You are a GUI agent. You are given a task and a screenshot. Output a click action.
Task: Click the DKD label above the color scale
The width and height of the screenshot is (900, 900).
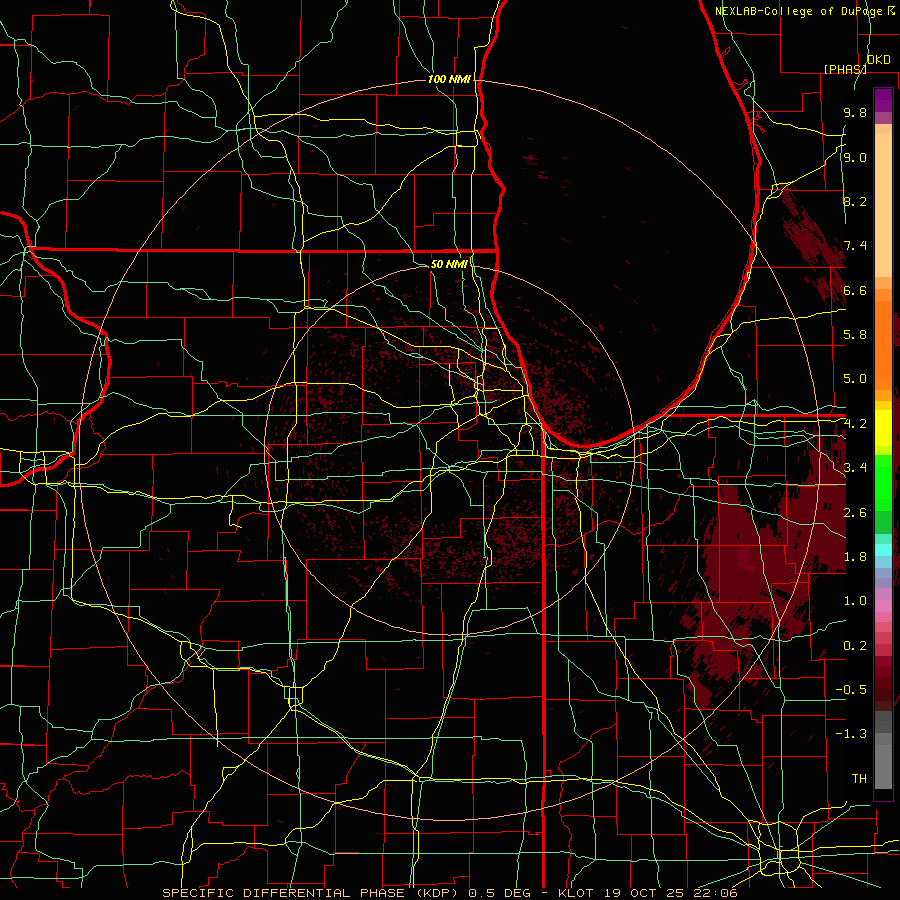point(878,60)
